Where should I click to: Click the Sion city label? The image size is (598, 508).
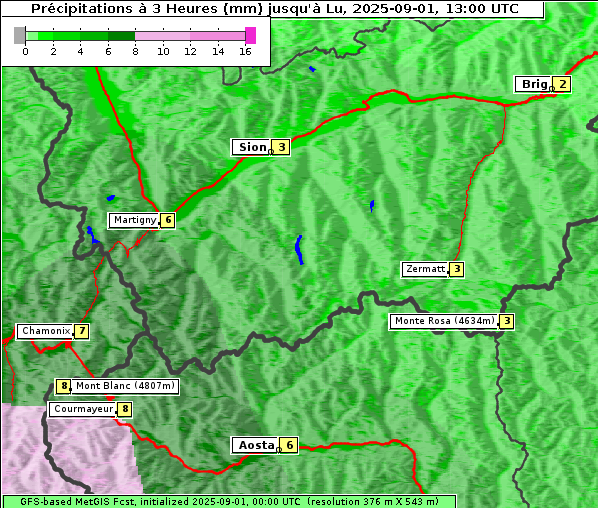tap(252, 147)
